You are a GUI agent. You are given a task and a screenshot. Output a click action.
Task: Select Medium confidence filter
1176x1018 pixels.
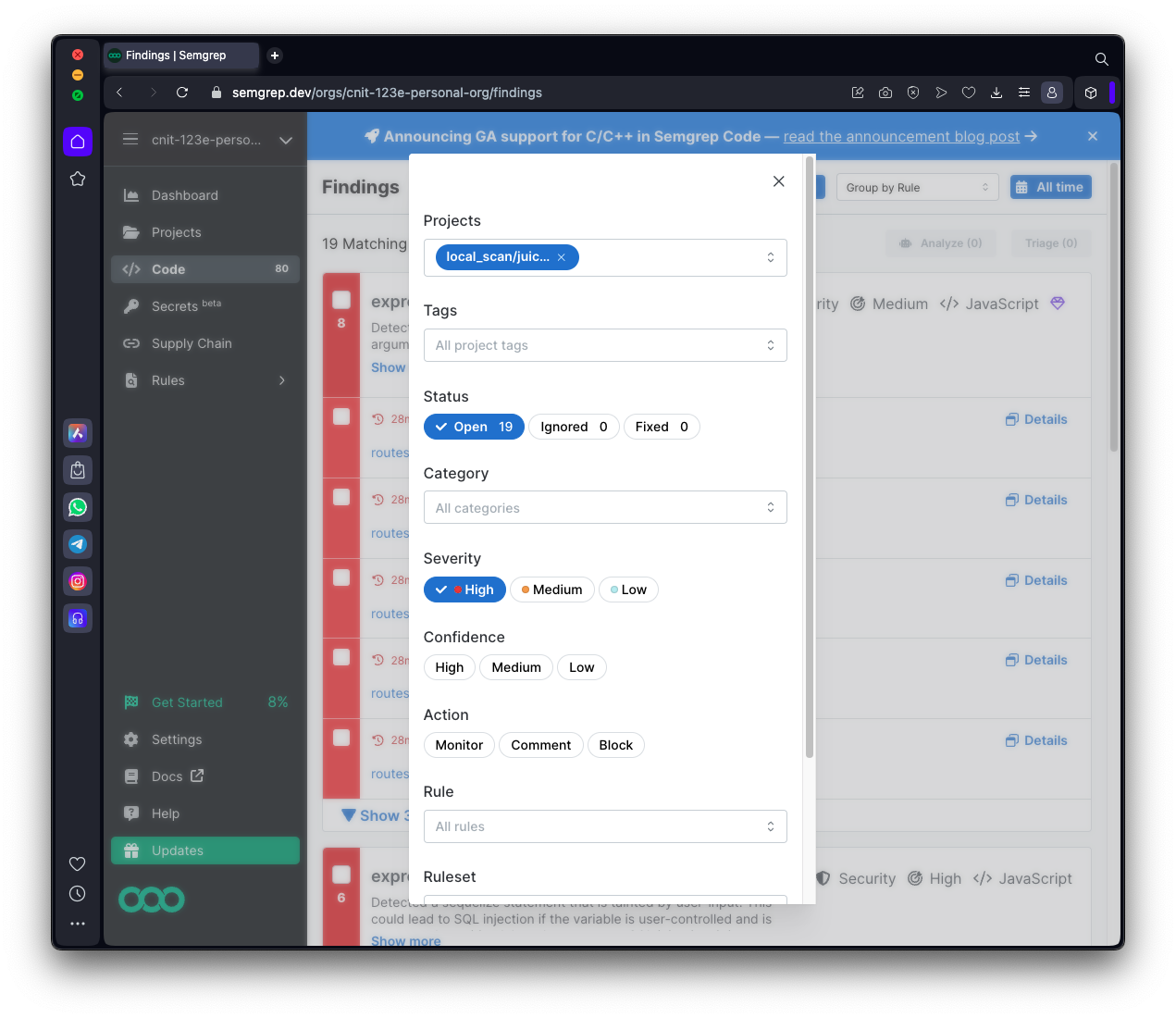(x=516, y=667)
